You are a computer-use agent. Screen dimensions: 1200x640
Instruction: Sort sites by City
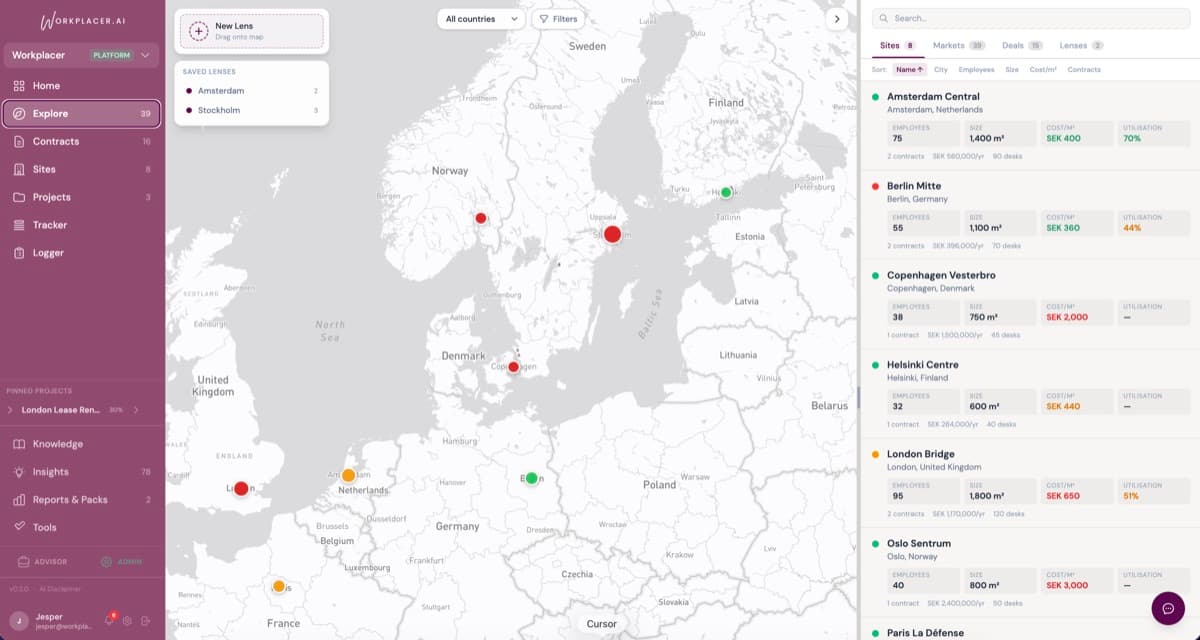(x=941, y=70)
